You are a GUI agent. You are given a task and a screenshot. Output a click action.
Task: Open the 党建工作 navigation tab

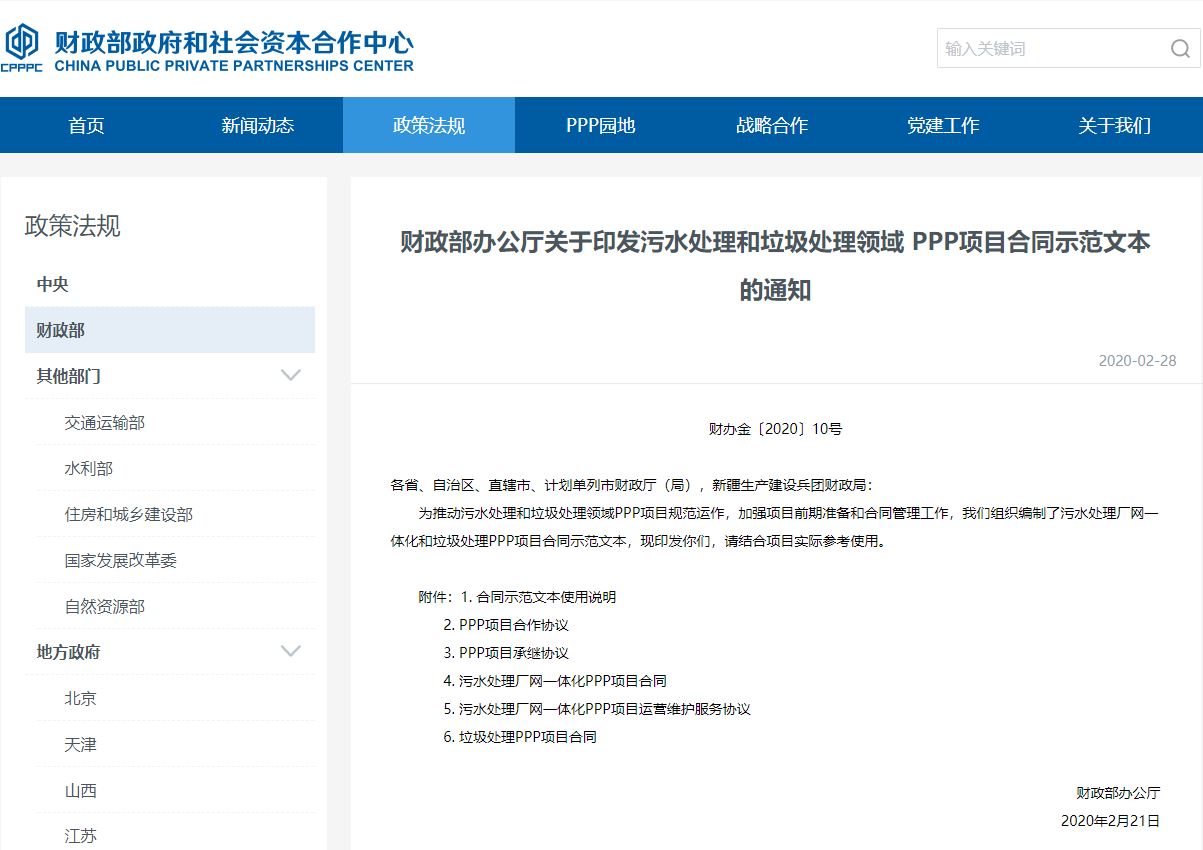click(x=943, y=125)
